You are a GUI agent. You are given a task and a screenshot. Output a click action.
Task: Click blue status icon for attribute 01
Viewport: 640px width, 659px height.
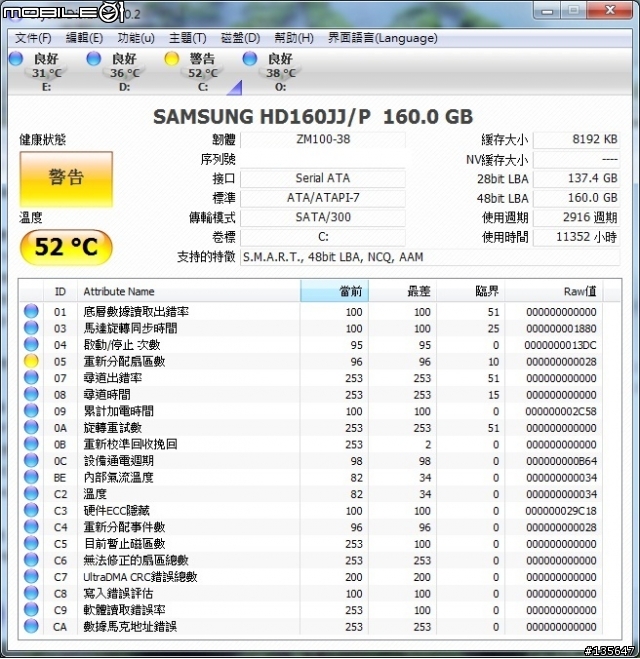(31, 311)
